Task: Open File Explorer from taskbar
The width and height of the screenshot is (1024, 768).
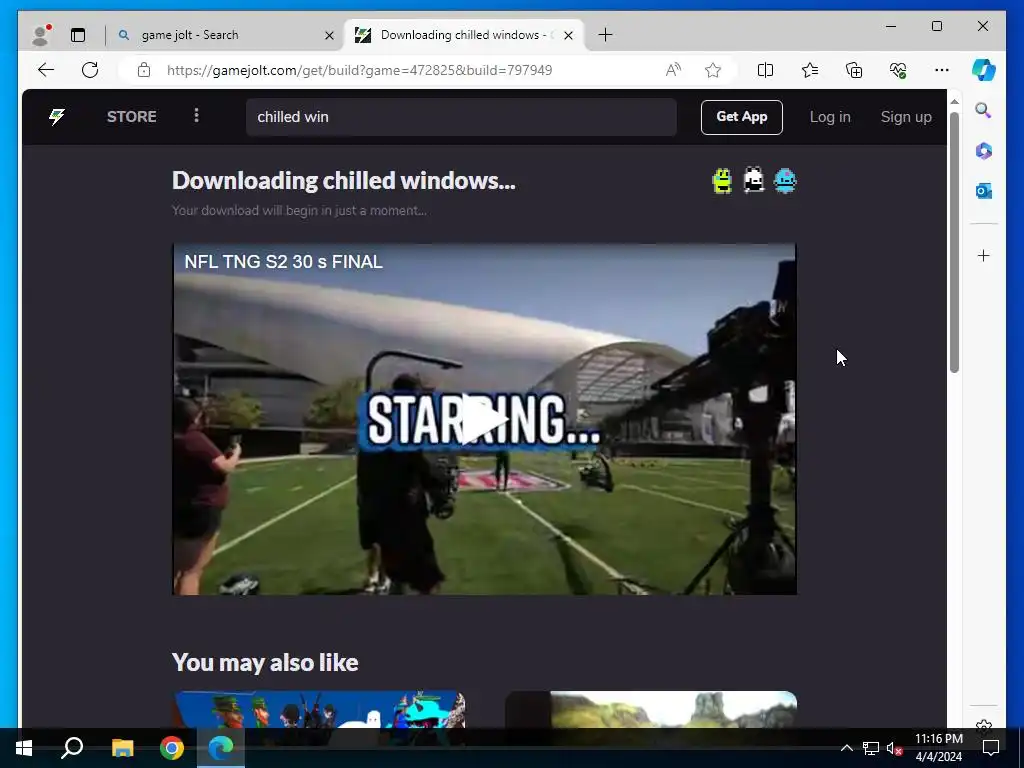Action: point(122,748)
